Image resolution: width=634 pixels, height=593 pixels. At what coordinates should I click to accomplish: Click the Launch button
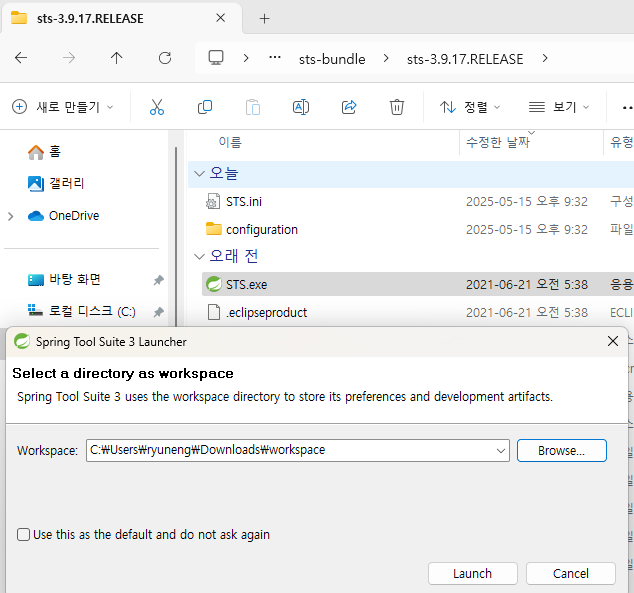pyautogui.click(x=473, y=573)
